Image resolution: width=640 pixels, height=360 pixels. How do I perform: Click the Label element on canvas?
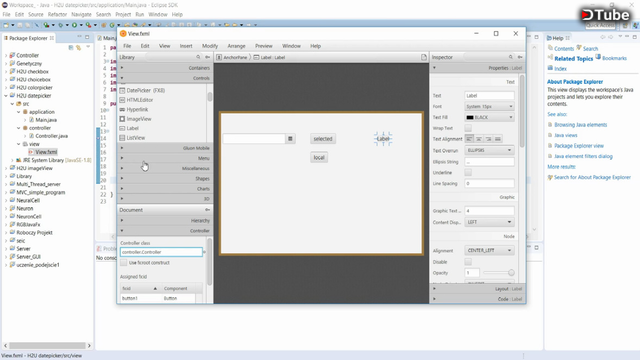[383, 139]
